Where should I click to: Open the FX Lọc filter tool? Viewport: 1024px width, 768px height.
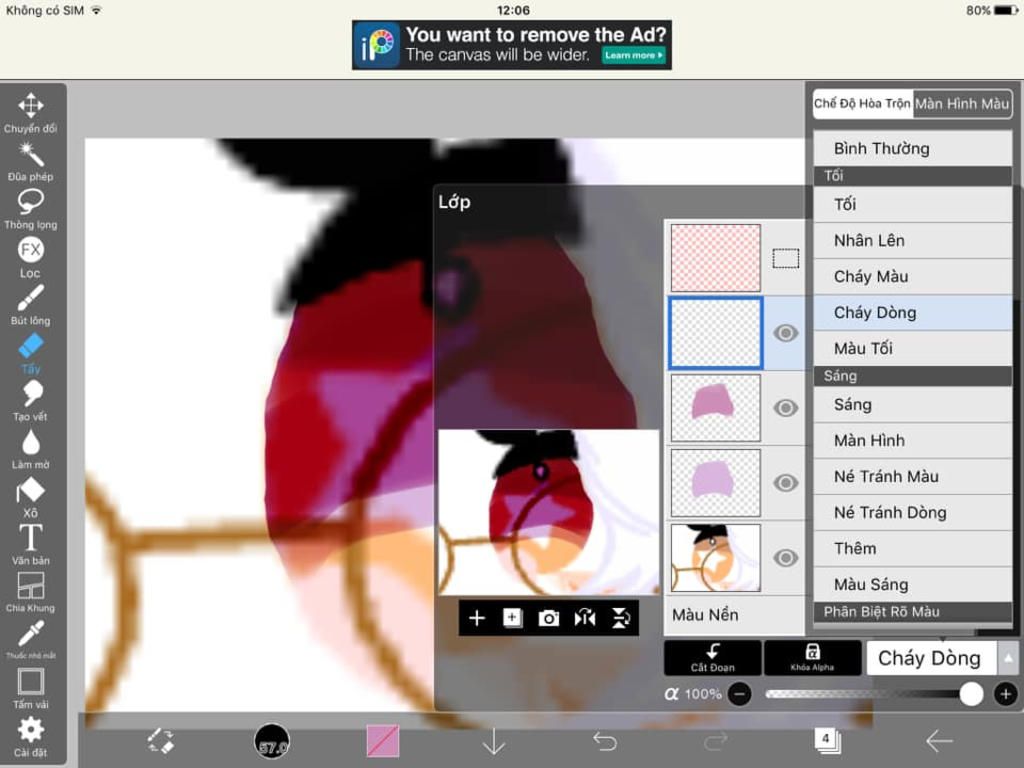coord(31,257)
